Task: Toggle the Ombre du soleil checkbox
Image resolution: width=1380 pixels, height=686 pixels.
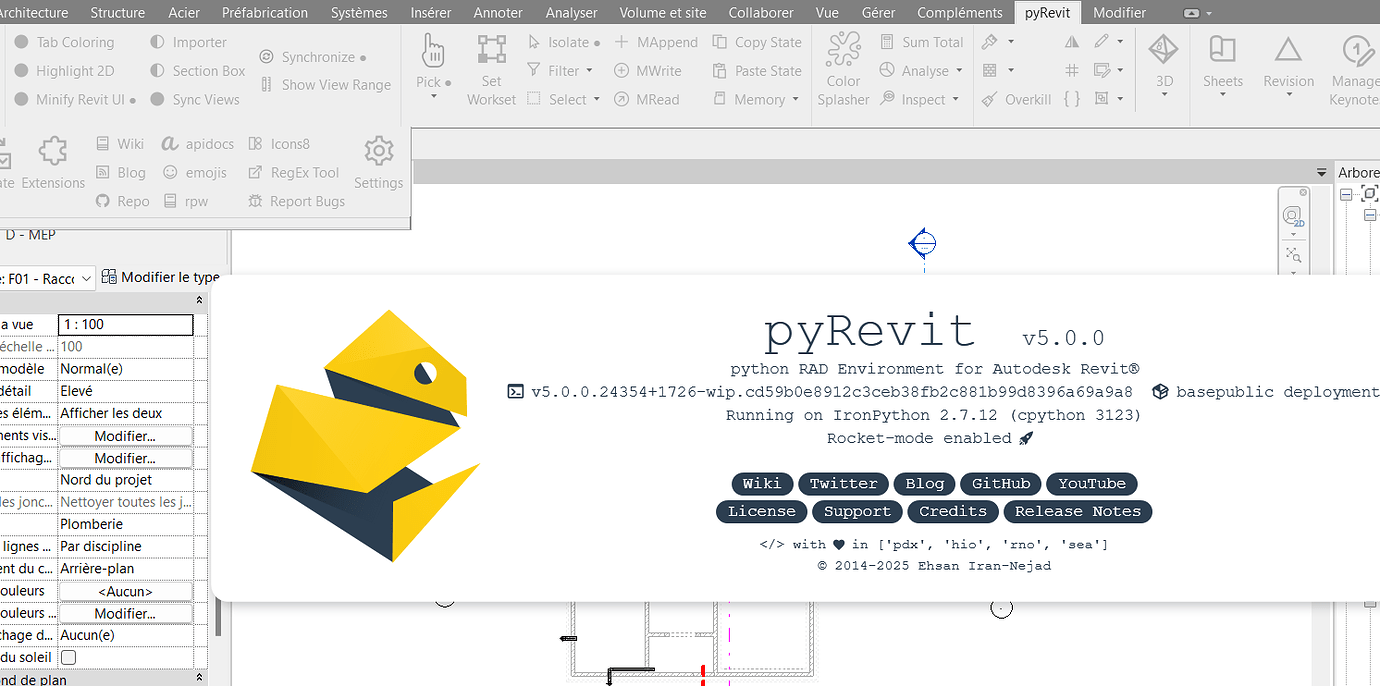Action: (68, 657)
